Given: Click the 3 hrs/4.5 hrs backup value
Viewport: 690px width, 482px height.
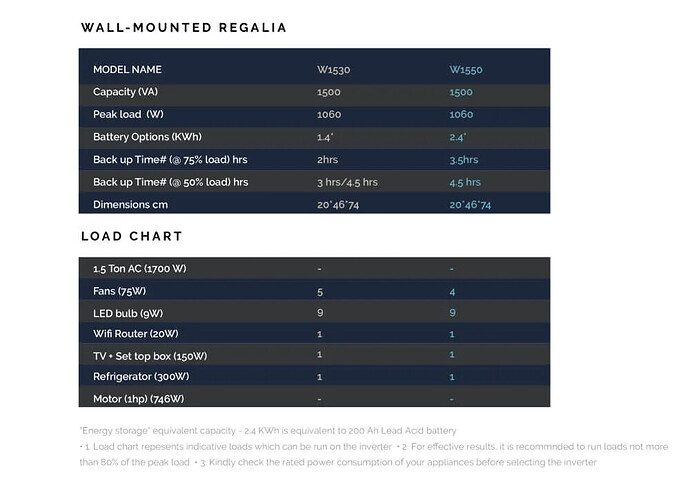Looking at the screenshot, I should (347, 182).
